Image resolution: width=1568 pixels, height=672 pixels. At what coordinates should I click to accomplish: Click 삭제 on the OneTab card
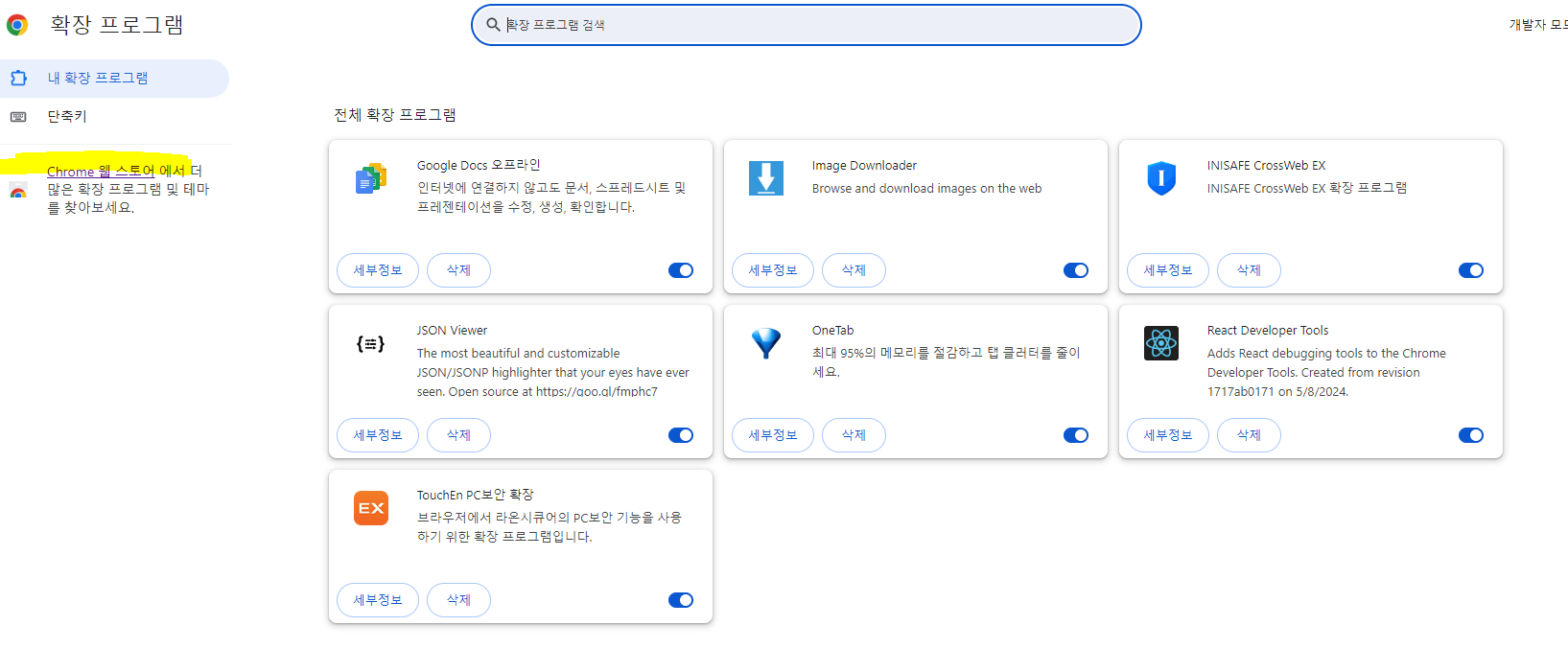(854, 435)
